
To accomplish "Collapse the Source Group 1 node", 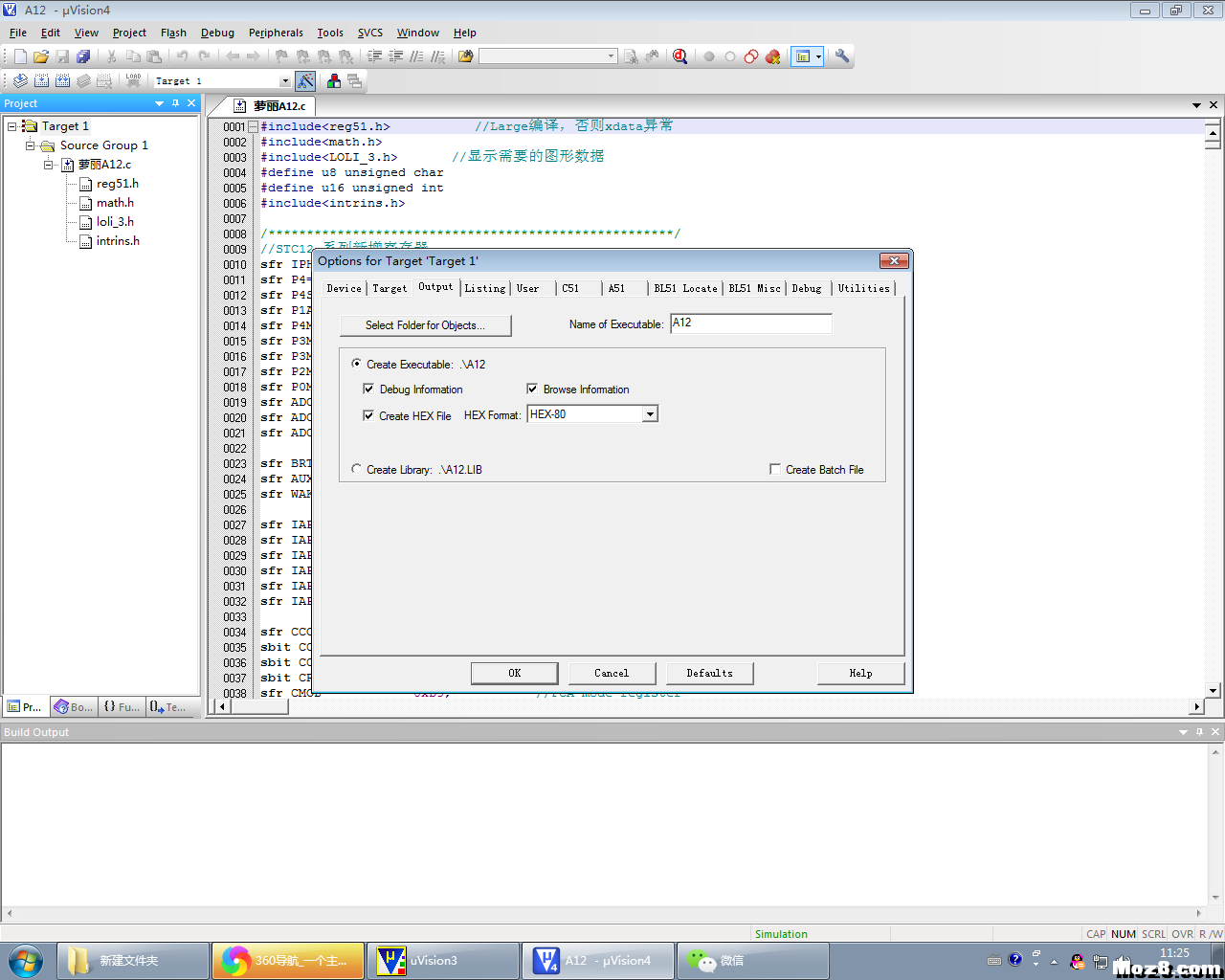I will coord(30,145).
